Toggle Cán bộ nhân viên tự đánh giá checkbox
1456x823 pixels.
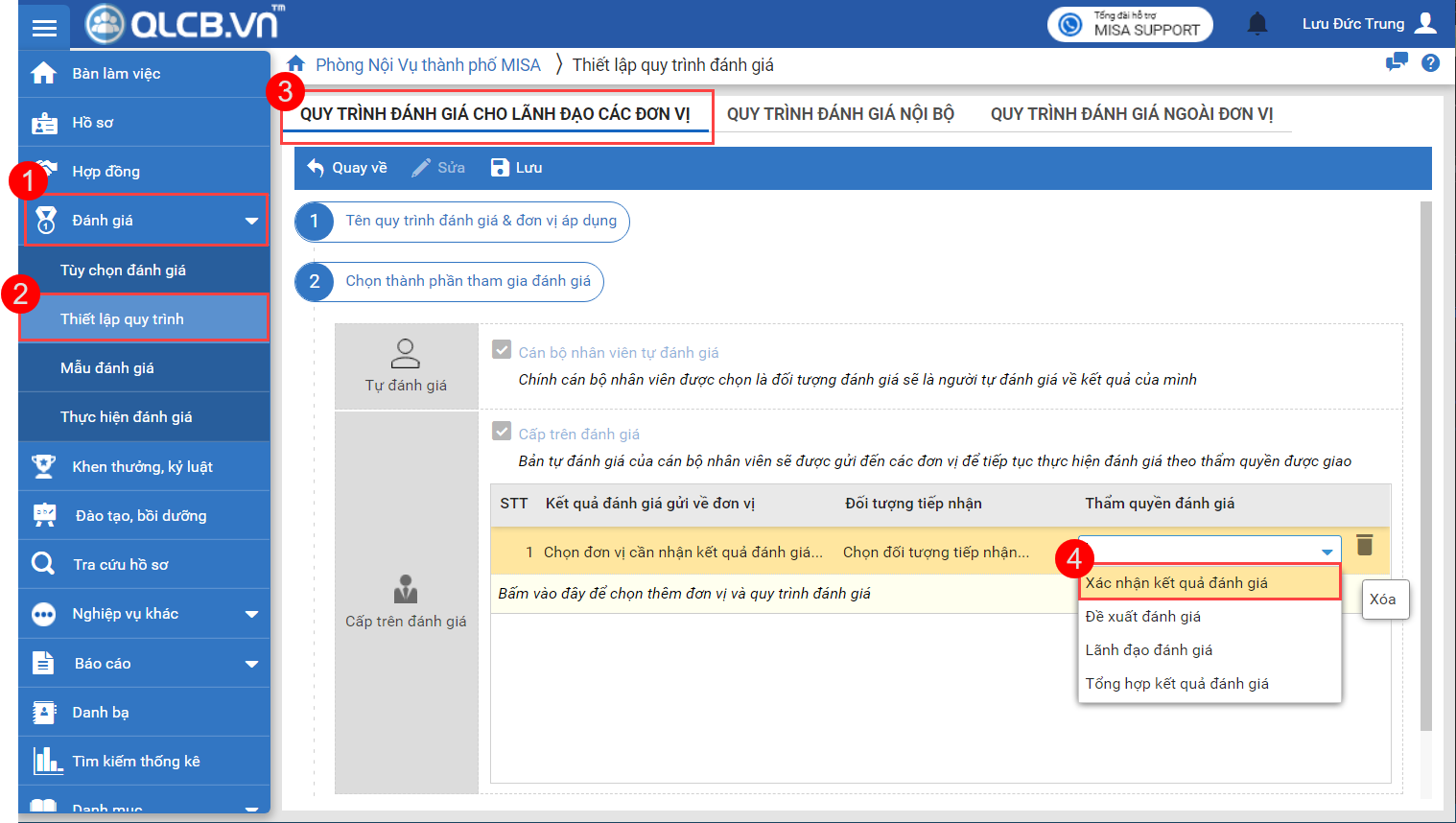click(x=502, y=350)
